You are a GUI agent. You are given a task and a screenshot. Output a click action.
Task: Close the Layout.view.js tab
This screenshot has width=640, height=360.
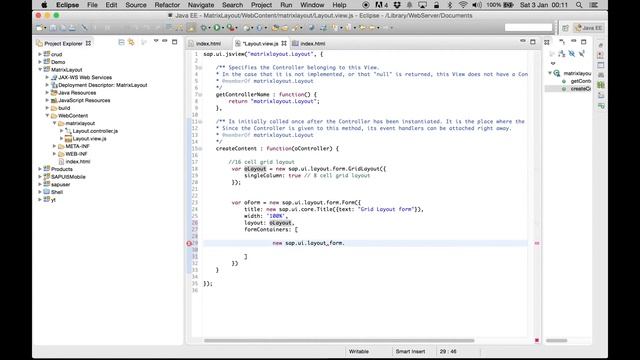pyautogui.click(x=284, y=43)
